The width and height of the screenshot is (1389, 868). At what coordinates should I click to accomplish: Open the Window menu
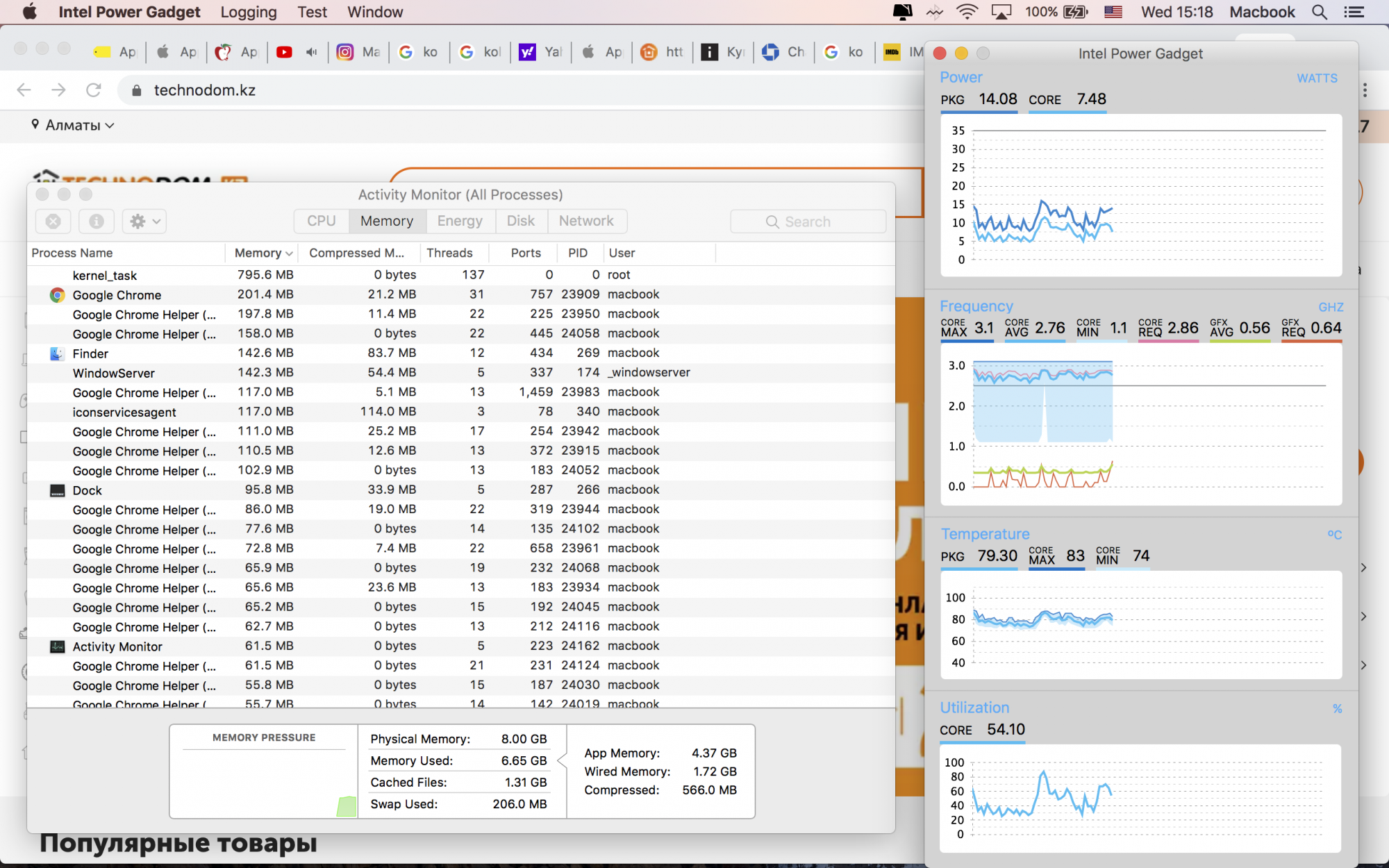click(375, 12)
